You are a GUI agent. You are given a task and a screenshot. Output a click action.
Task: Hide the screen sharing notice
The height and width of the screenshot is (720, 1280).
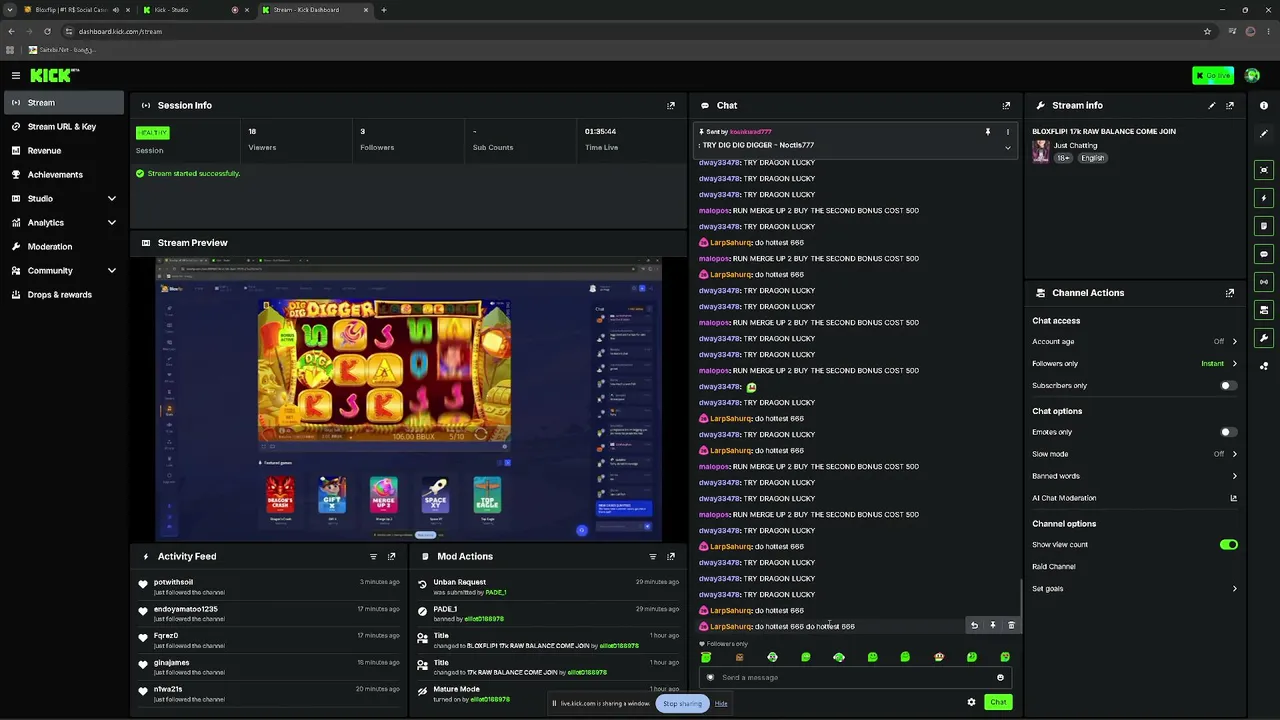(721, 703)
